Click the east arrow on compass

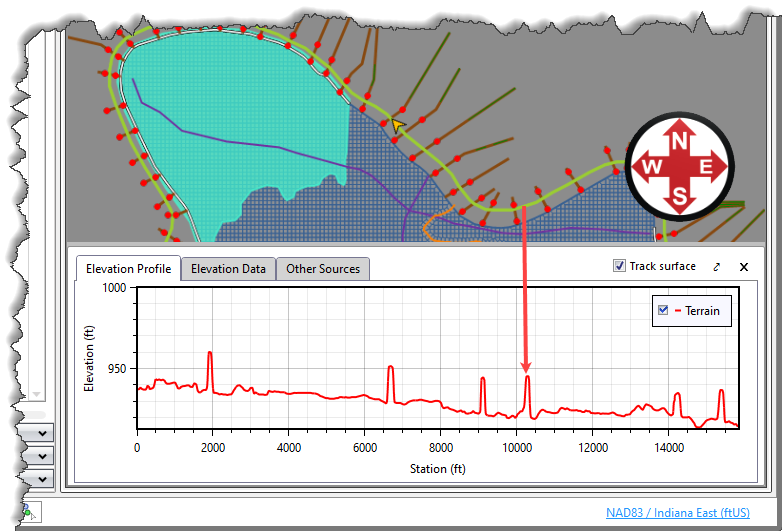(x=712, y=167)
